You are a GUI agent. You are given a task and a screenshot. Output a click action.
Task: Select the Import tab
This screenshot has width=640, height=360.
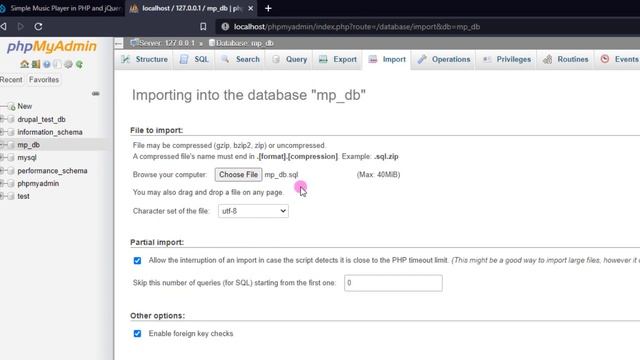point(387,60)
